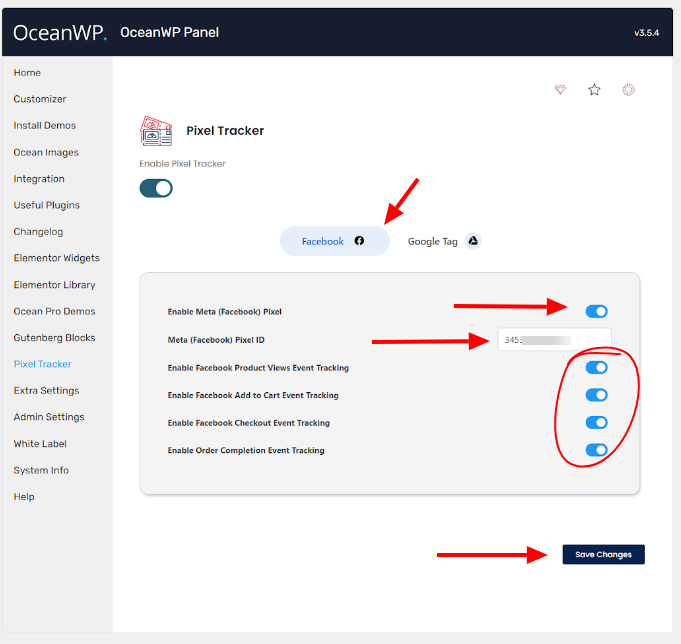
Task: Select Pixel Tracker in the sidebar
Action: click(43, 364)
